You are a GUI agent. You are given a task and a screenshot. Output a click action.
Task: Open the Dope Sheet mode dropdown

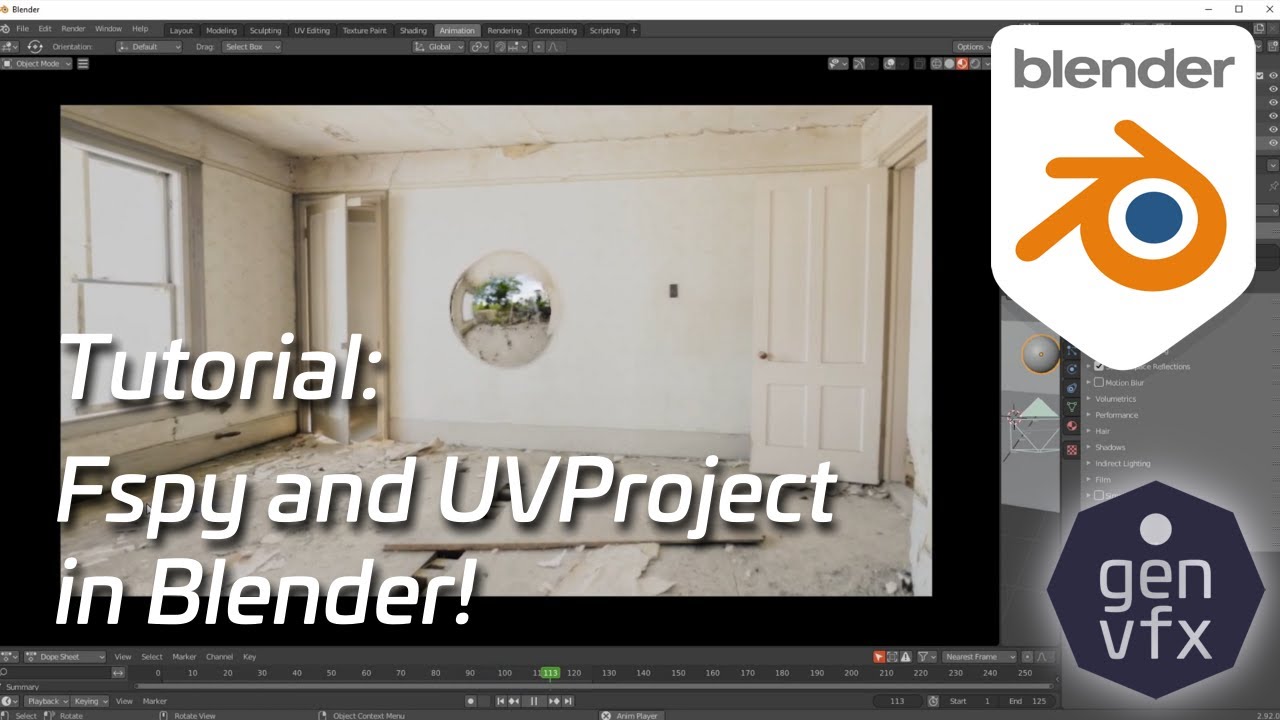(65, 657)
